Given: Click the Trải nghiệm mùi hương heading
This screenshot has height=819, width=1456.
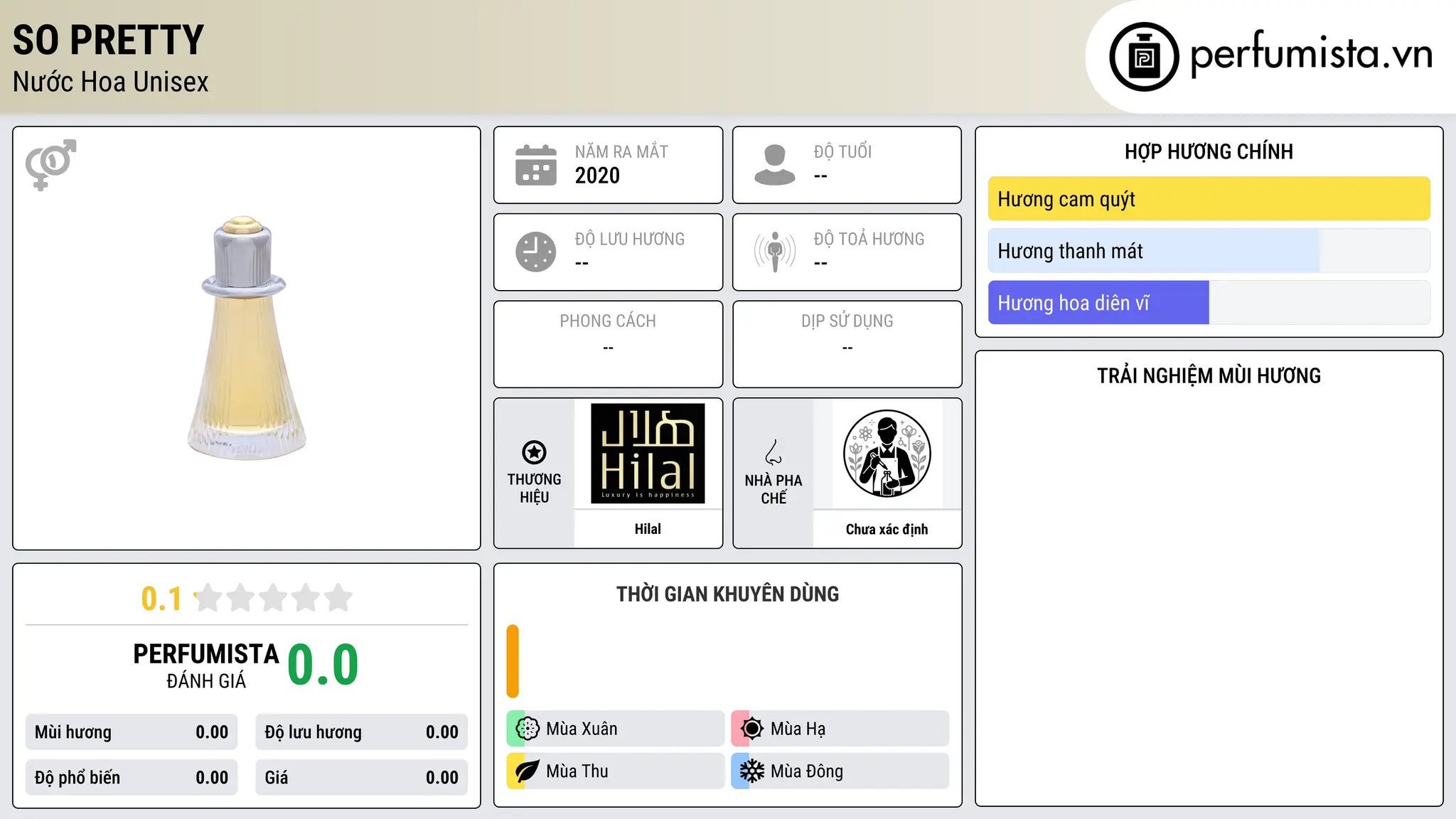Looking at the screenshot, I should (x=1209, y=375).
